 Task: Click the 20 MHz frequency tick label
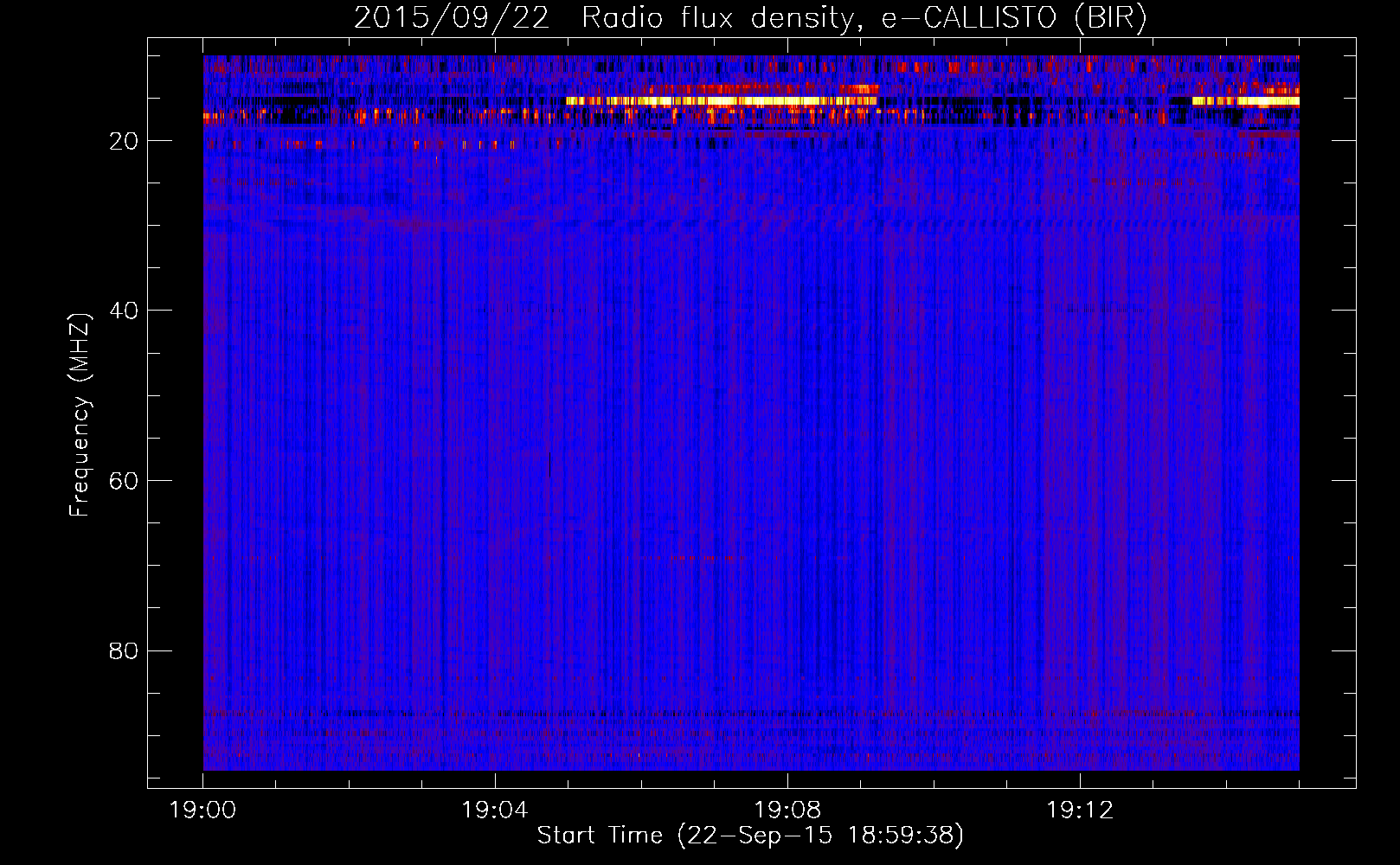pos(124,141)
